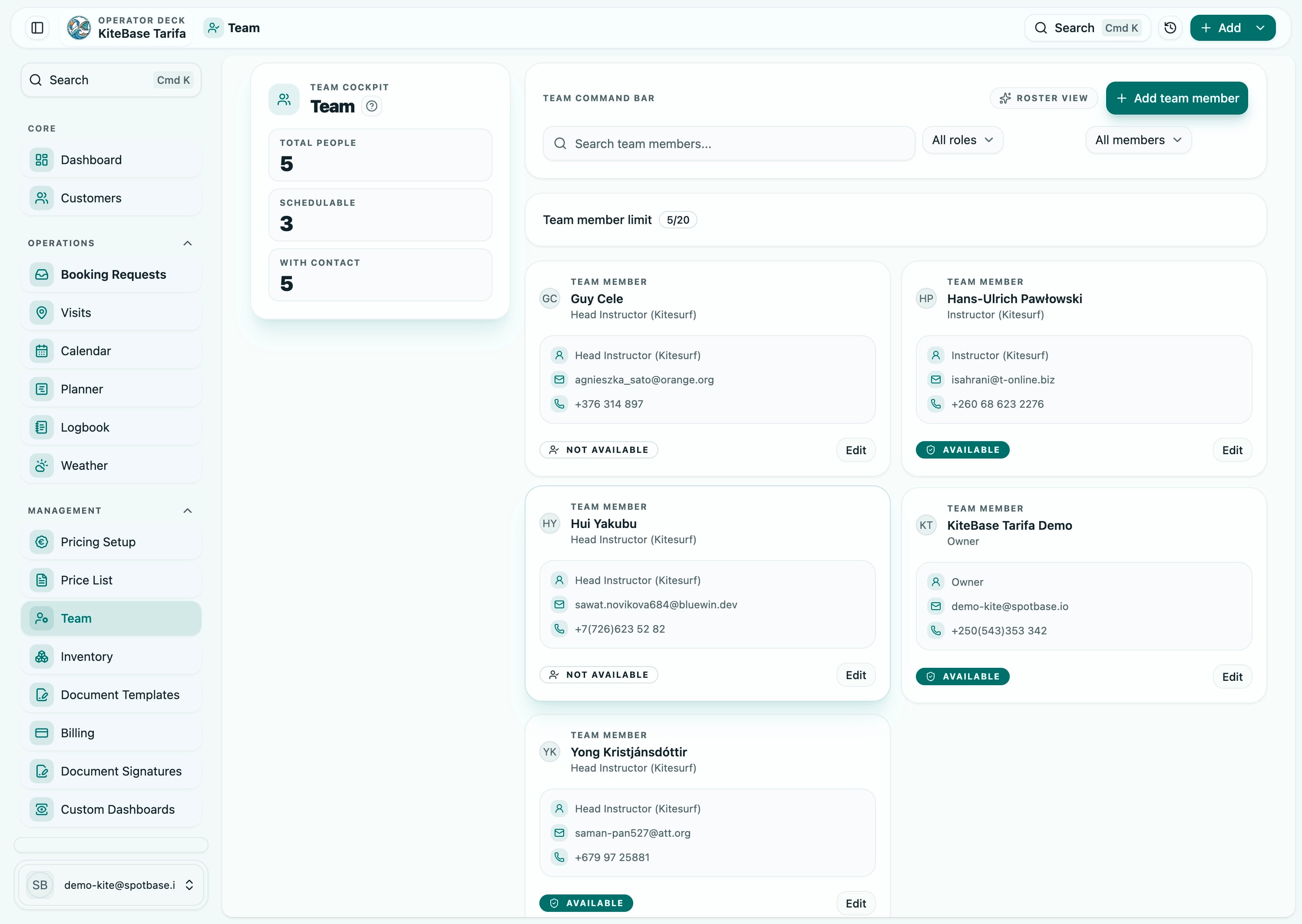Collapse the sidebar with the panel icon
This screenshot has width=1302, height=924.
[x=36, y=27]
